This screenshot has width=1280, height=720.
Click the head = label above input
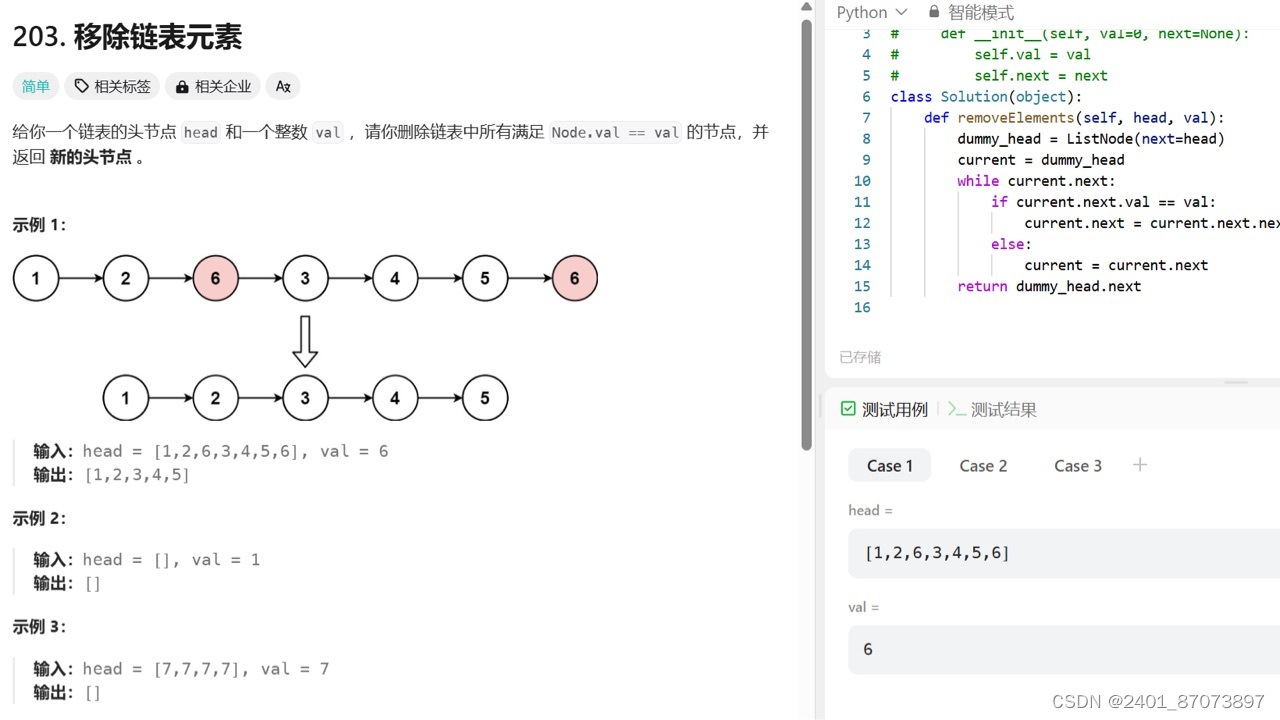(870, 511)
